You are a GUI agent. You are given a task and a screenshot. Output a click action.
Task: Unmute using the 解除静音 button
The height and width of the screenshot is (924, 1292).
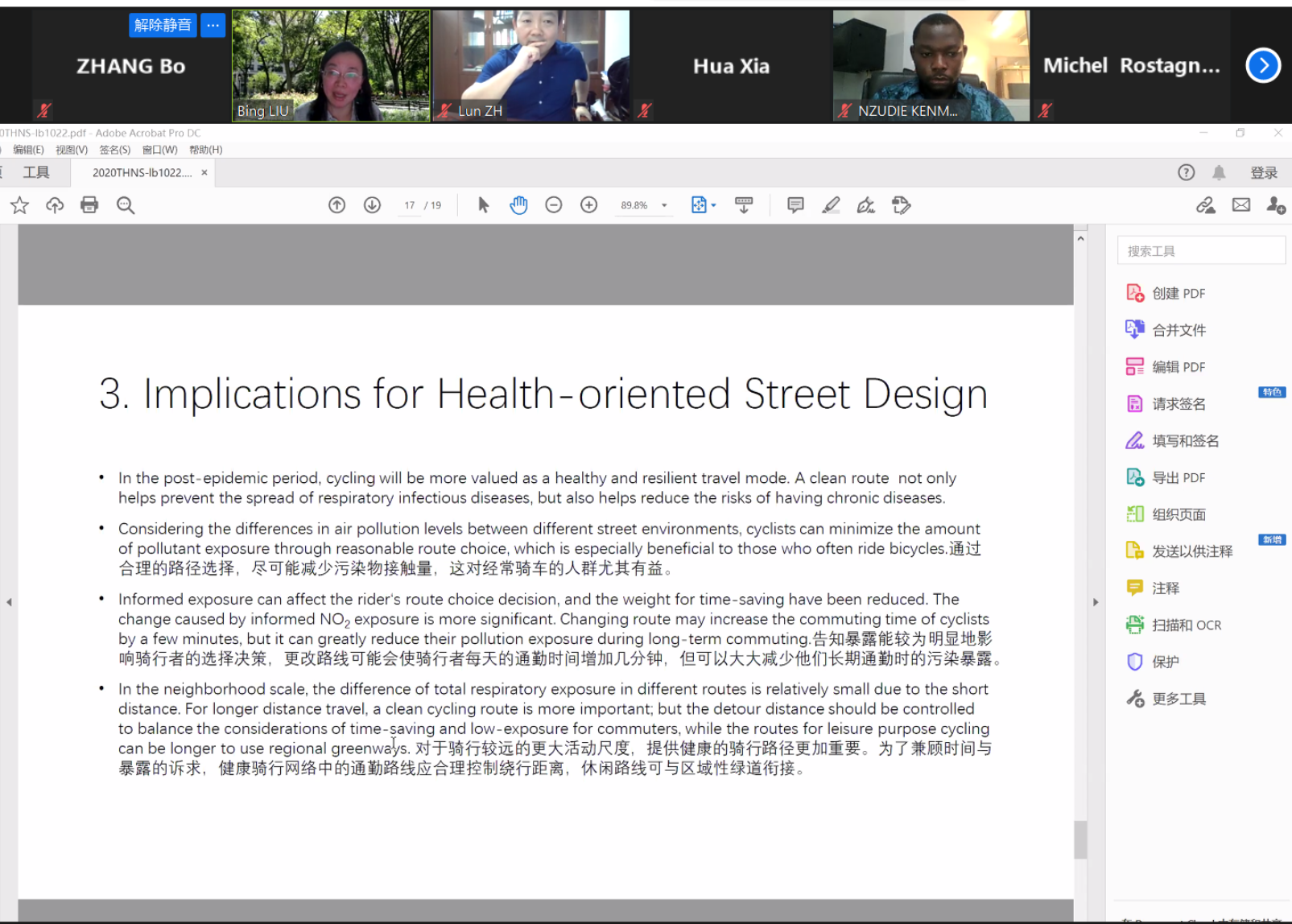163,25
